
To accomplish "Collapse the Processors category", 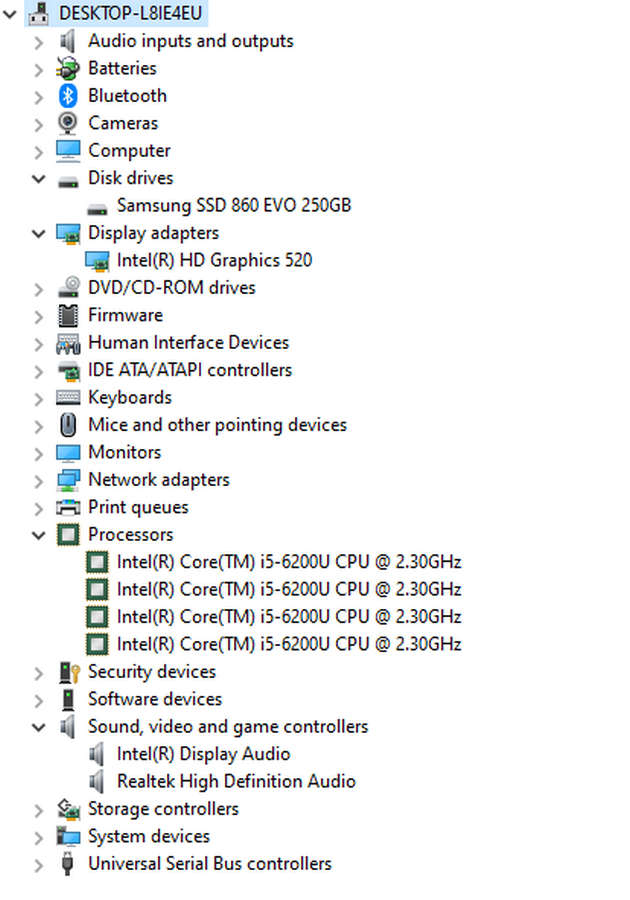I will 39,534.
